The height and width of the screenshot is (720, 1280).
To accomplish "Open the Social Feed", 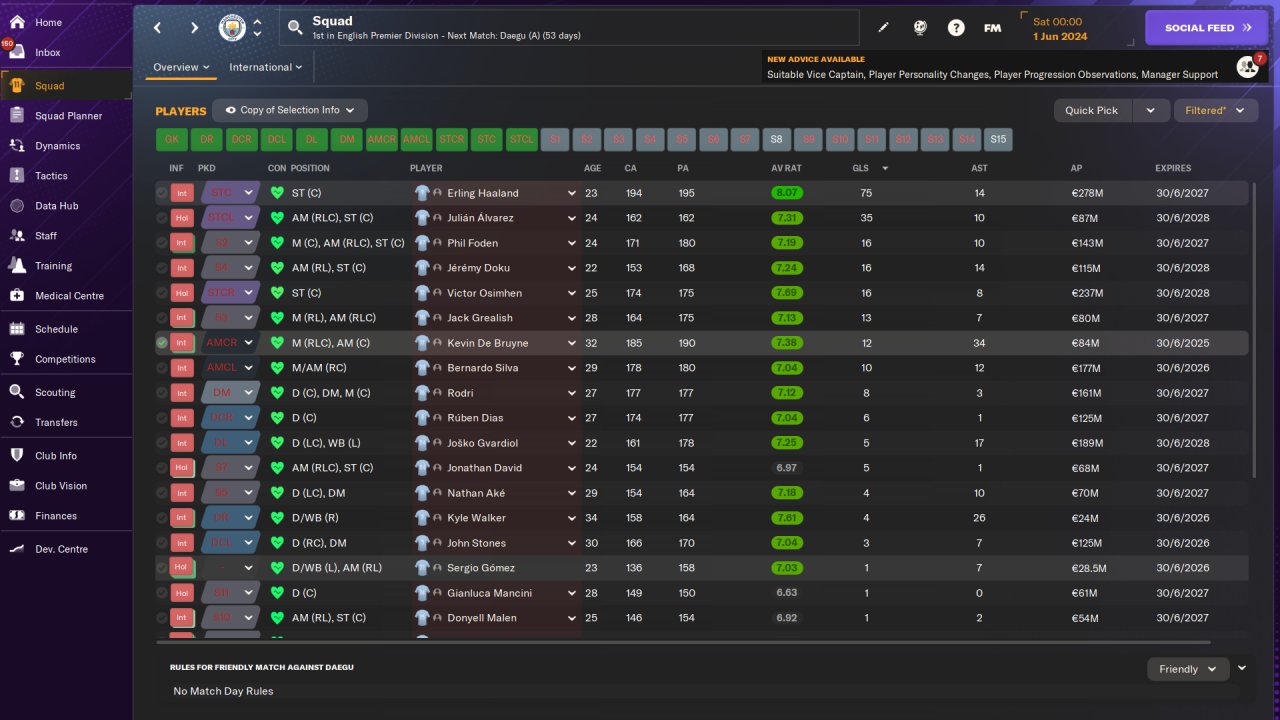I will click(1207, 28).
